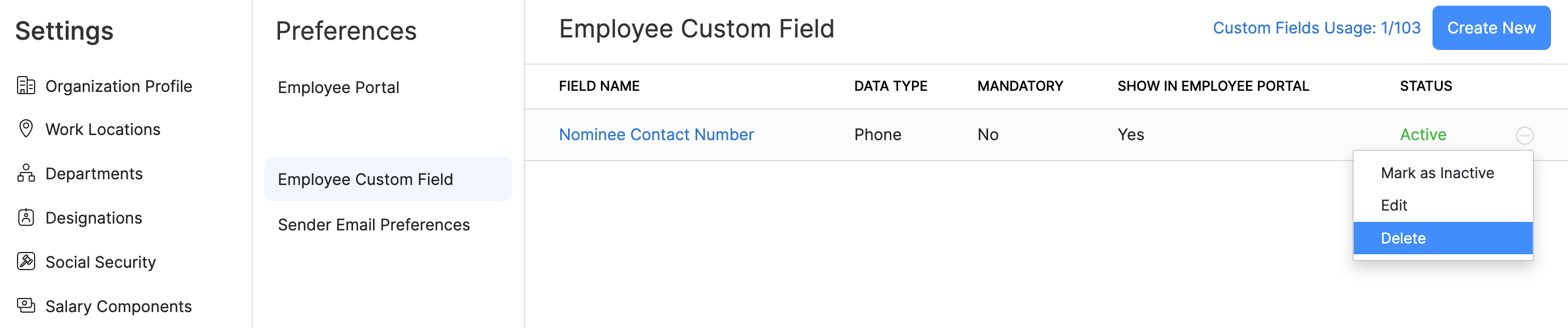1568x328 pixels.
Task: Click the Status column header
Action: [1425, 87]
